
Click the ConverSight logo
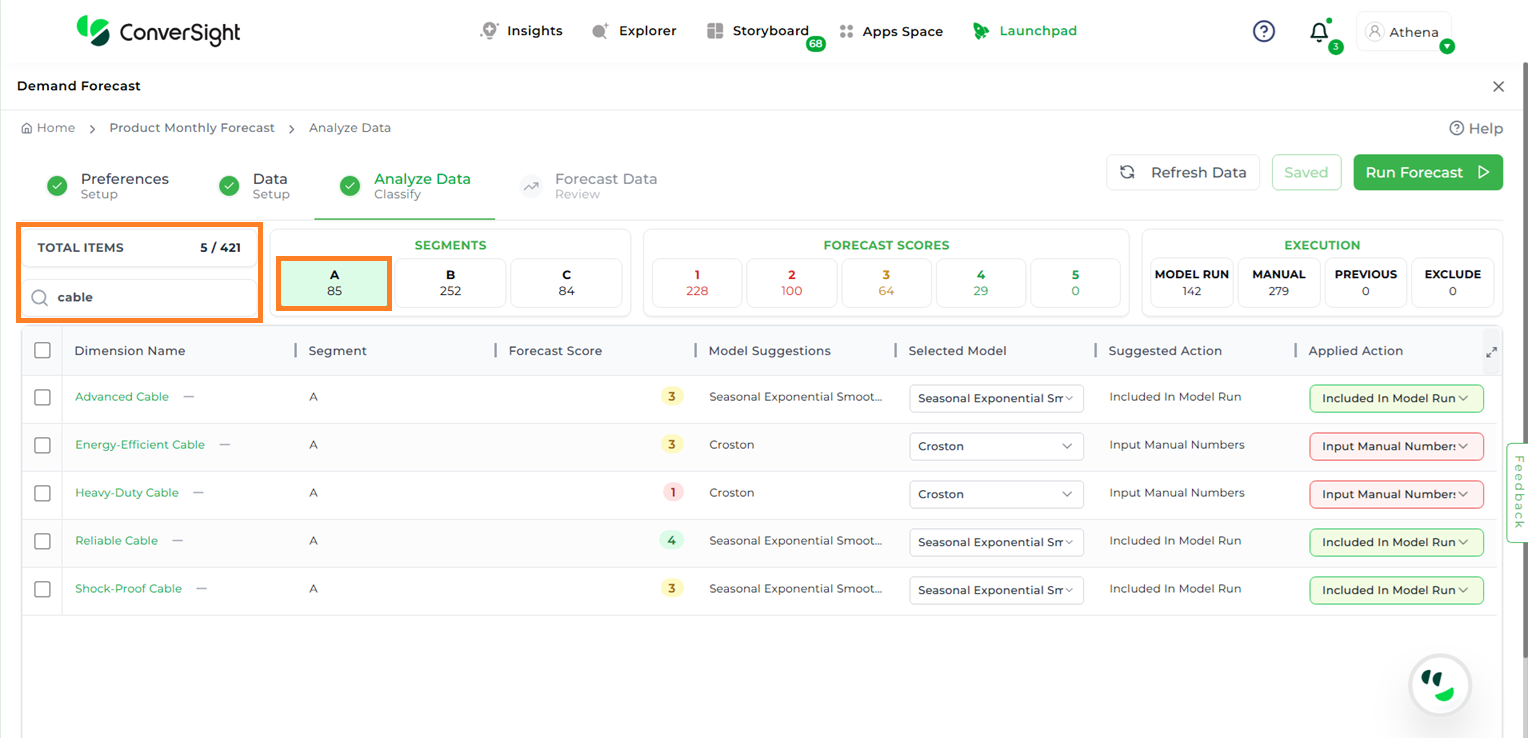[x=159, y=31]
